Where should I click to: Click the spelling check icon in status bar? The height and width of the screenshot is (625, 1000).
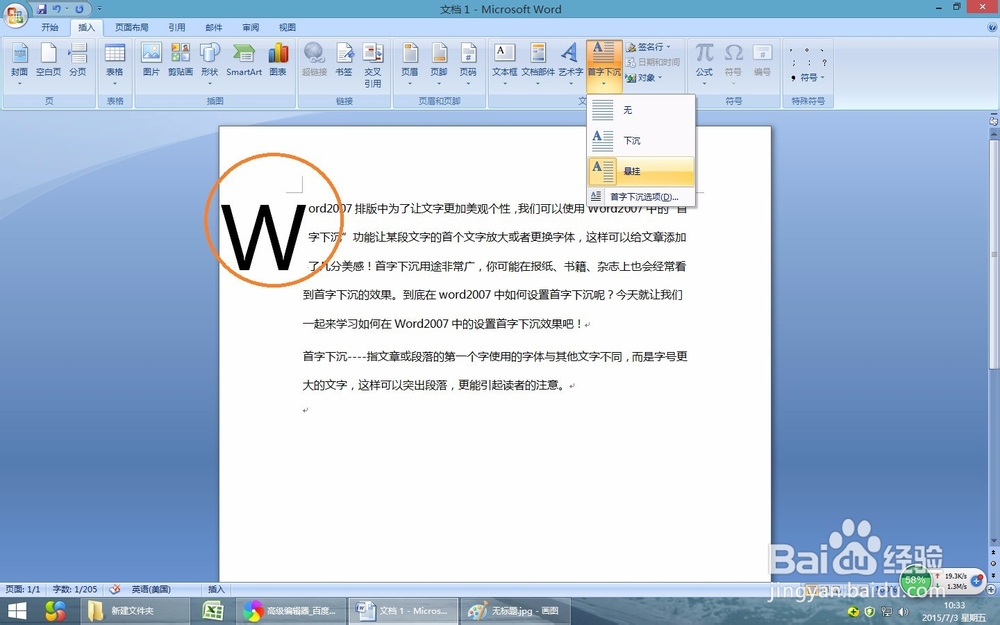point(115,589)
